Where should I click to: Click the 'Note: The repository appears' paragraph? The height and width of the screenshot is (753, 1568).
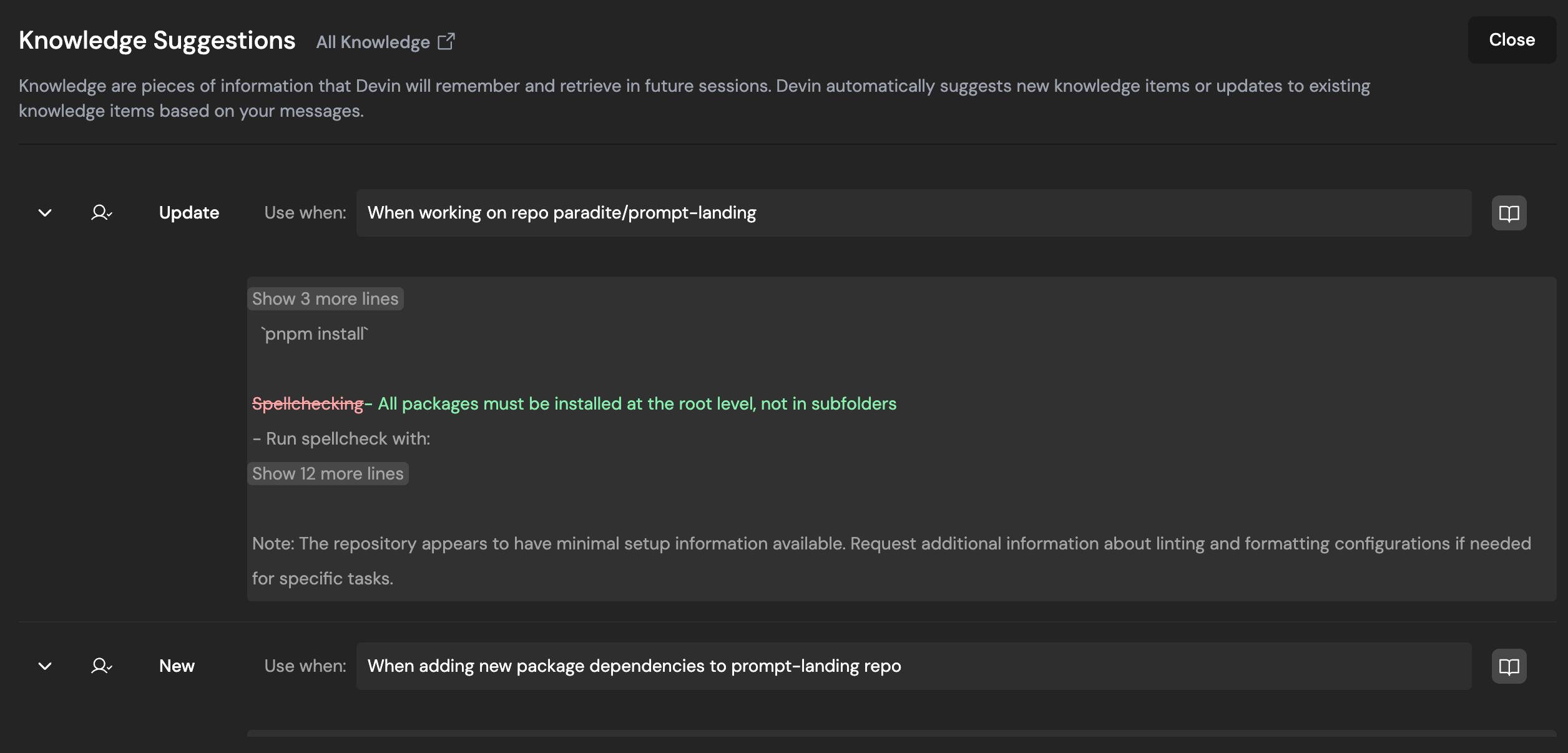[x=891, y=544]
